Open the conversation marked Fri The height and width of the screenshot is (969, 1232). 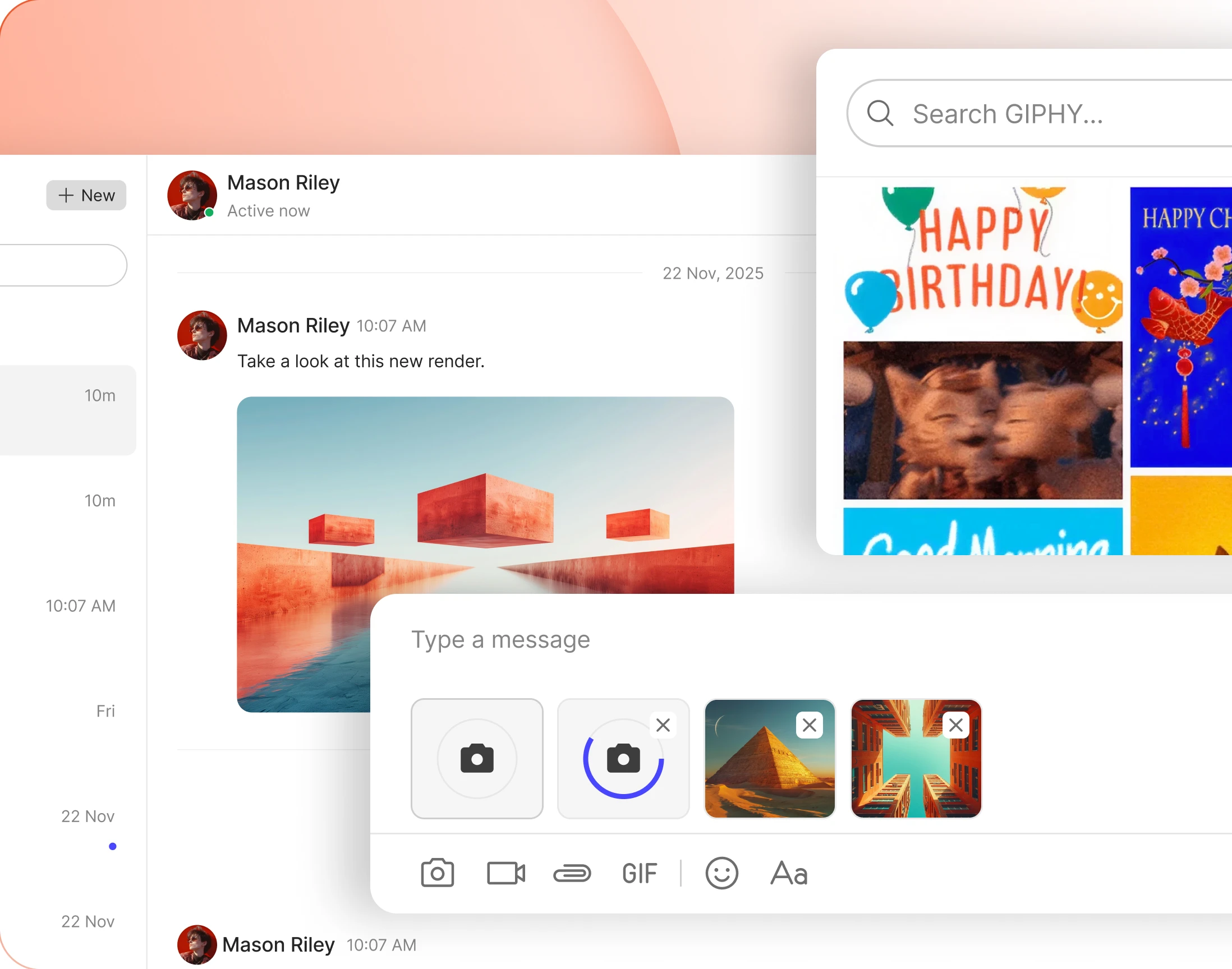click(68, 726)
